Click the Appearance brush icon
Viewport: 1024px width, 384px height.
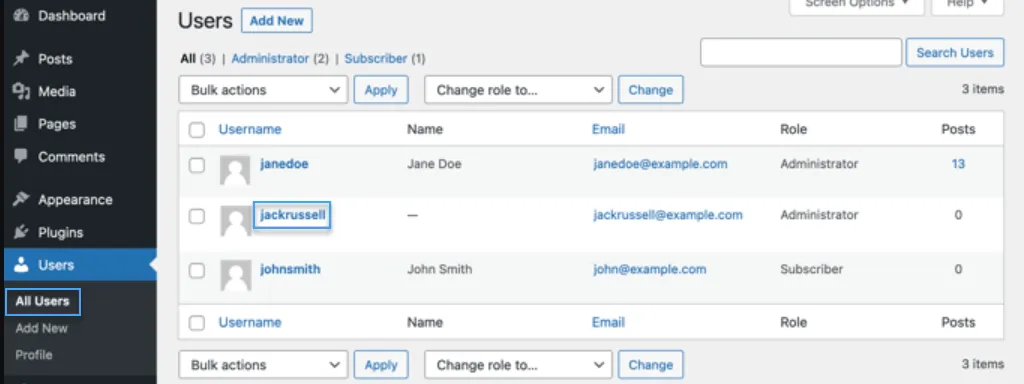point(22,200)
